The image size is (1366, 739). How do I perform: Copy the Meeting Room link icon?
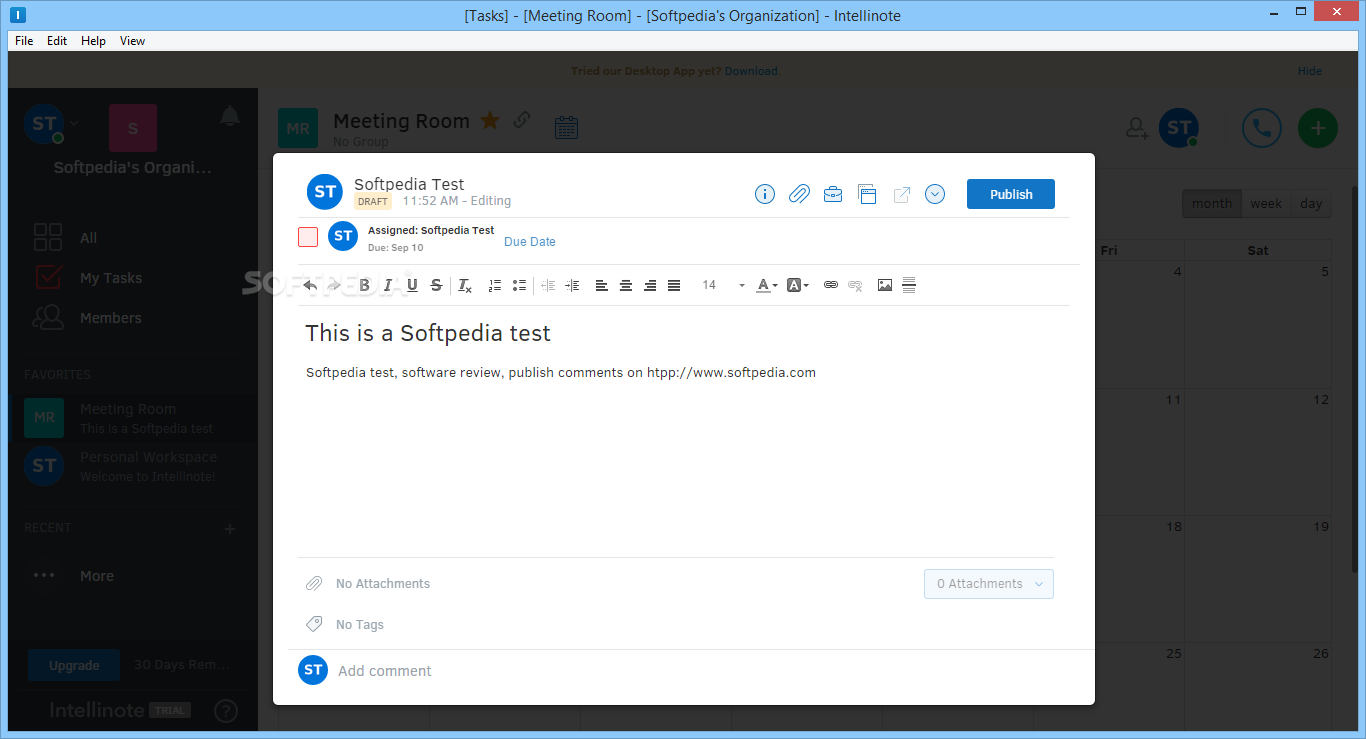[521, 120]
